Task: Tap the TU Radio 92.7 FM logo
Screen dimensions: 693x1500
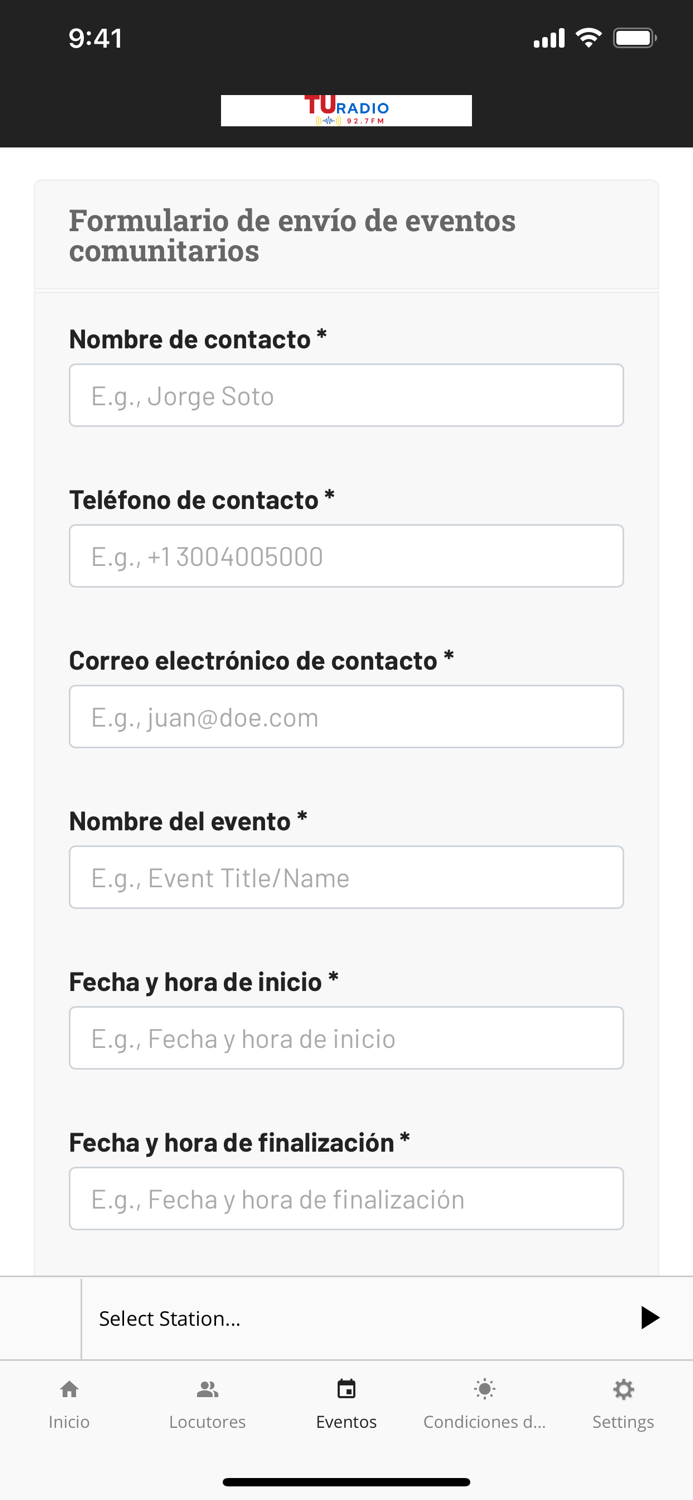Action: point(346,110)
